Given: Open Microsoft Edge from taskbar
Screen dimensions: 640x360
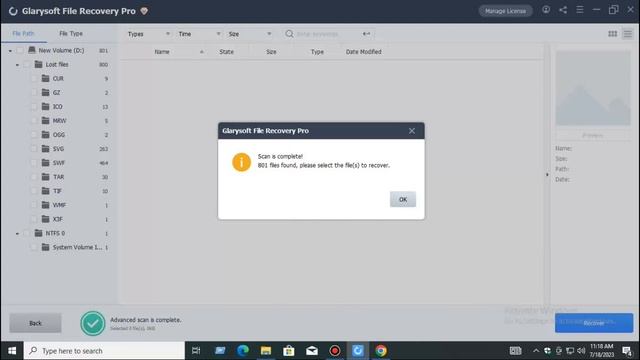Looking at the screenshot, I should [x=243, y=351].
